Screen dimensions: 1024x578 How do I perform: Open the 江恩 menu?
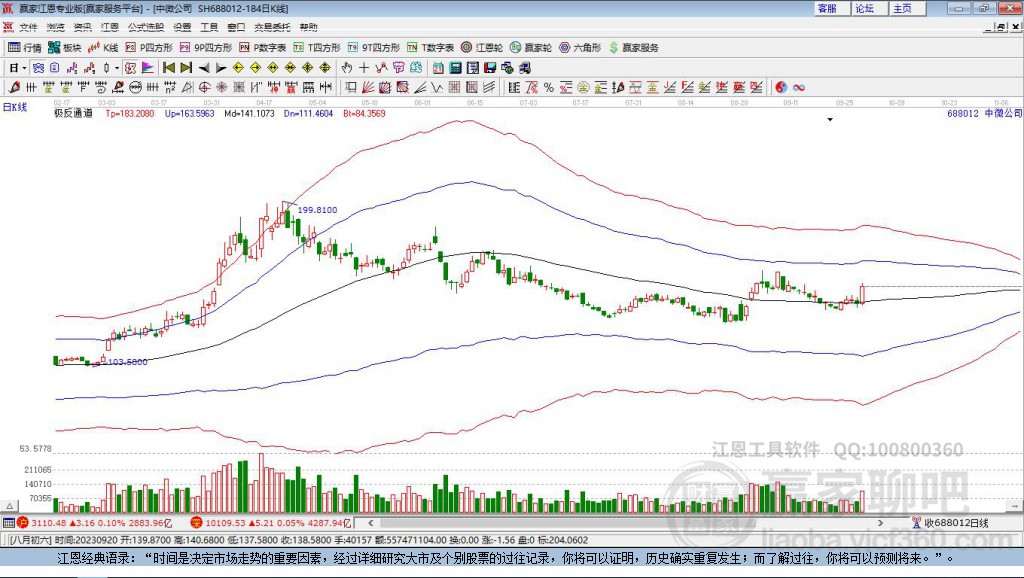(x=110, y=27)
